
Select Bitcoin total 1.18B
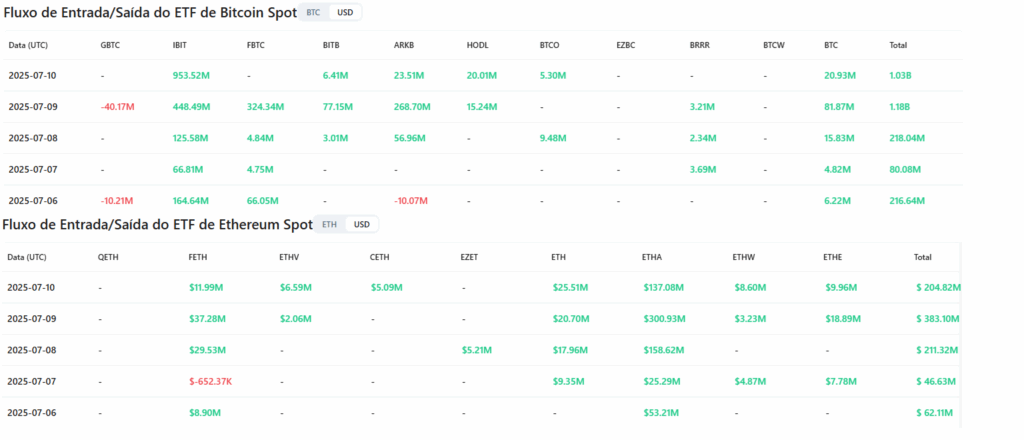coord(900,107)
